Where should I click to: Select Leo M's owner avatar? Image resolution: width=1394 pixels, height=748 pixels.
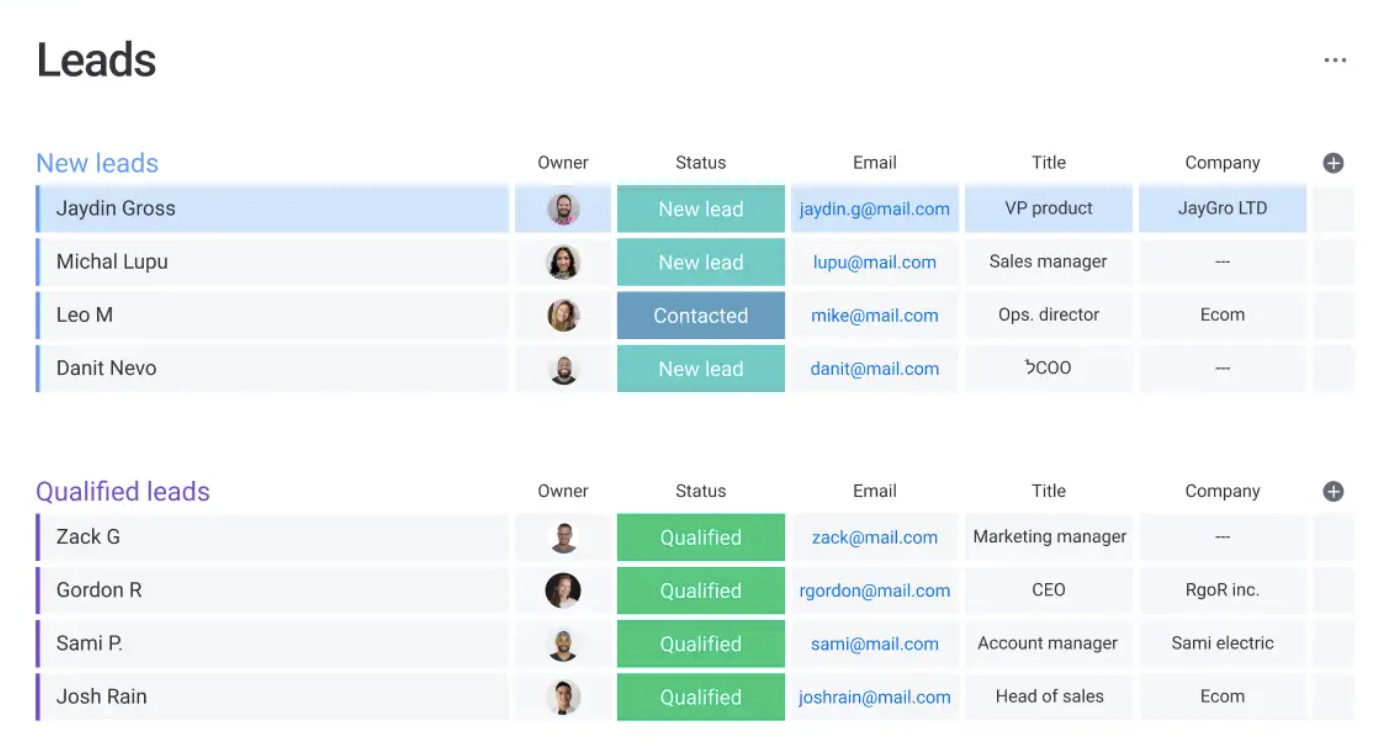[562, 315]
